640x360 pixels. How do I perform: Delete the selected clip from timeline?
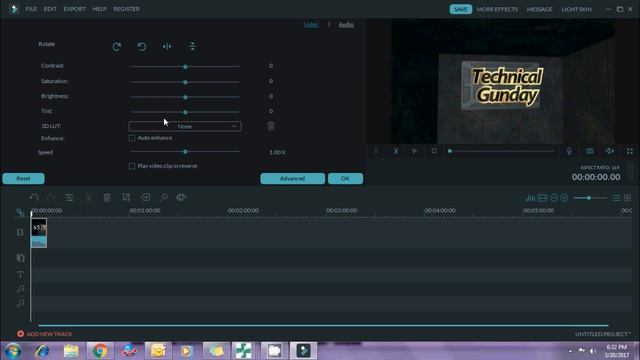(107, 198)
